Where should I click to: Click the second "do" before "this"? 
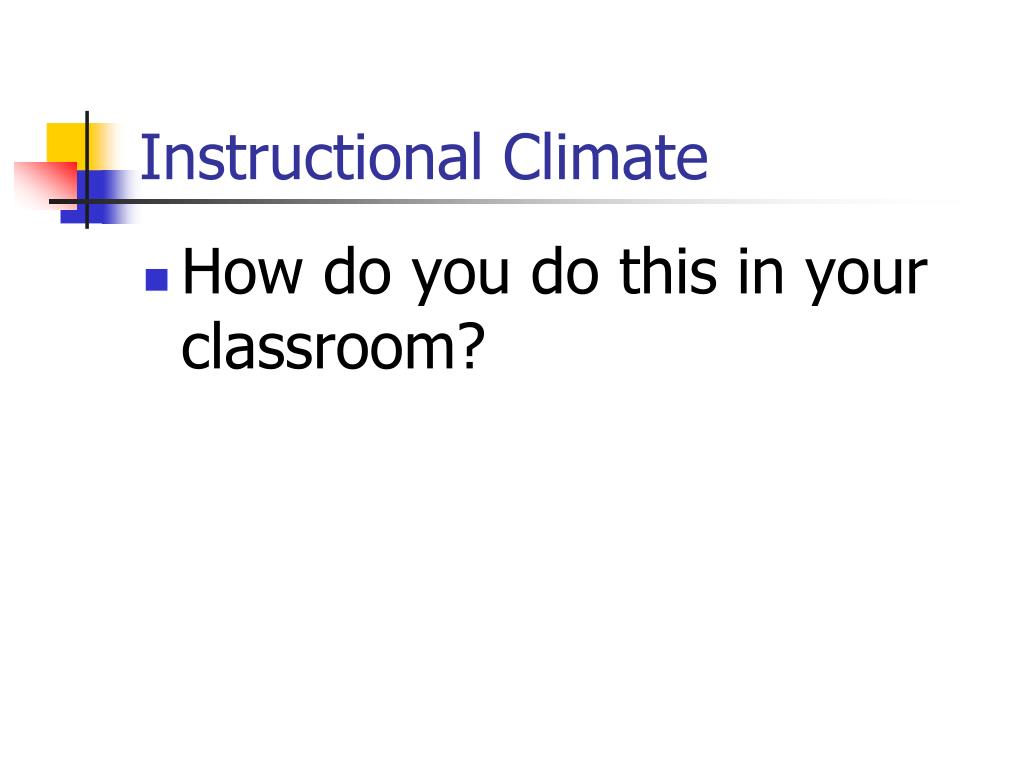coord(564,270)
